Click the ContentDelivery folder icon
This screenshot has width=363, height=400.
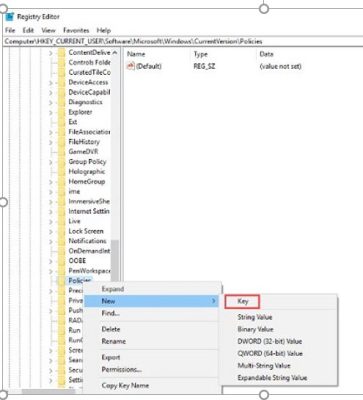click(x=62, y=53)
